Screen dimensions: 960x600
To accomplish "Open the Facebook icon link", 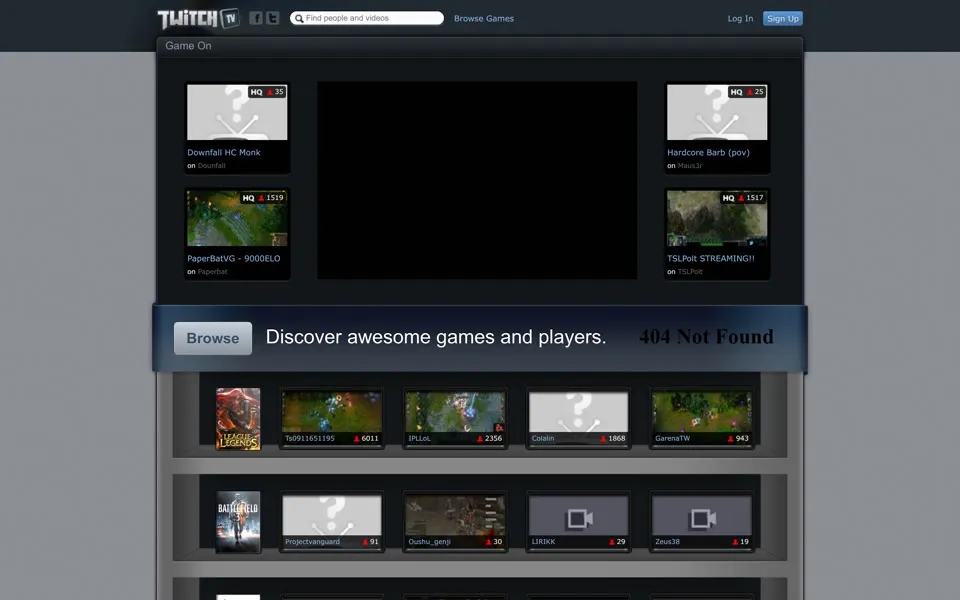I will (256, 18).
